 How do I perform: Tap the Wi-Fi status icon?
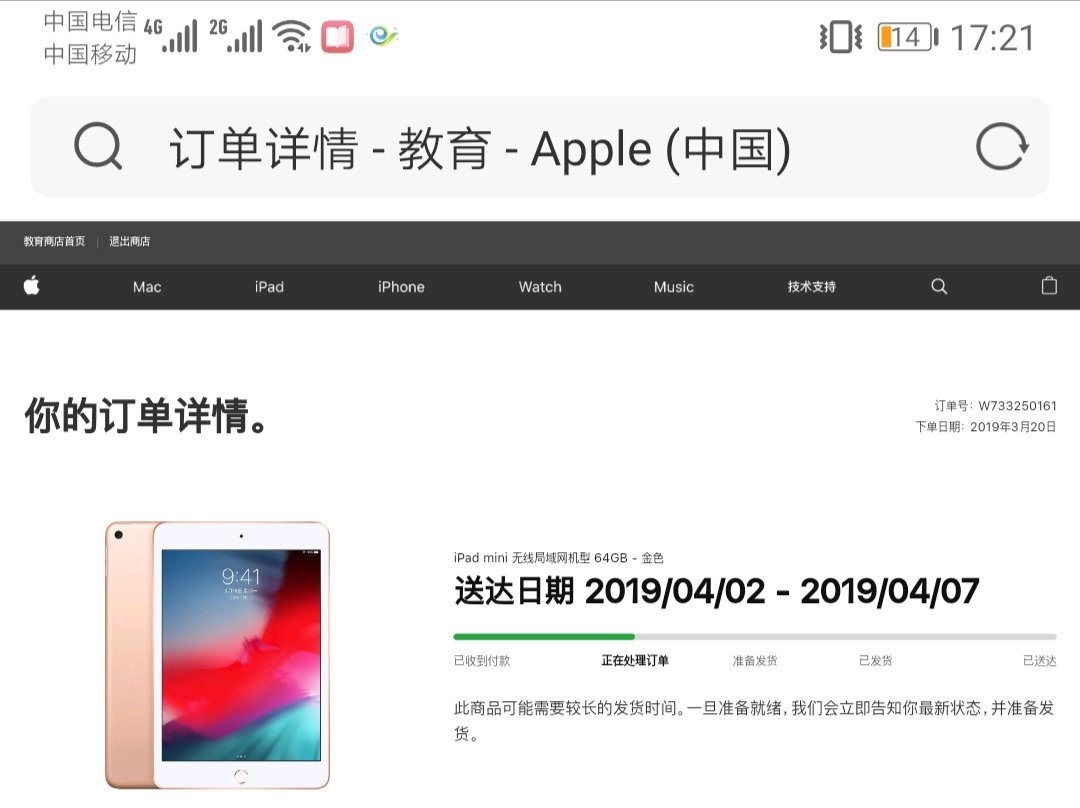pyautogui.click(x=291, y=36)
